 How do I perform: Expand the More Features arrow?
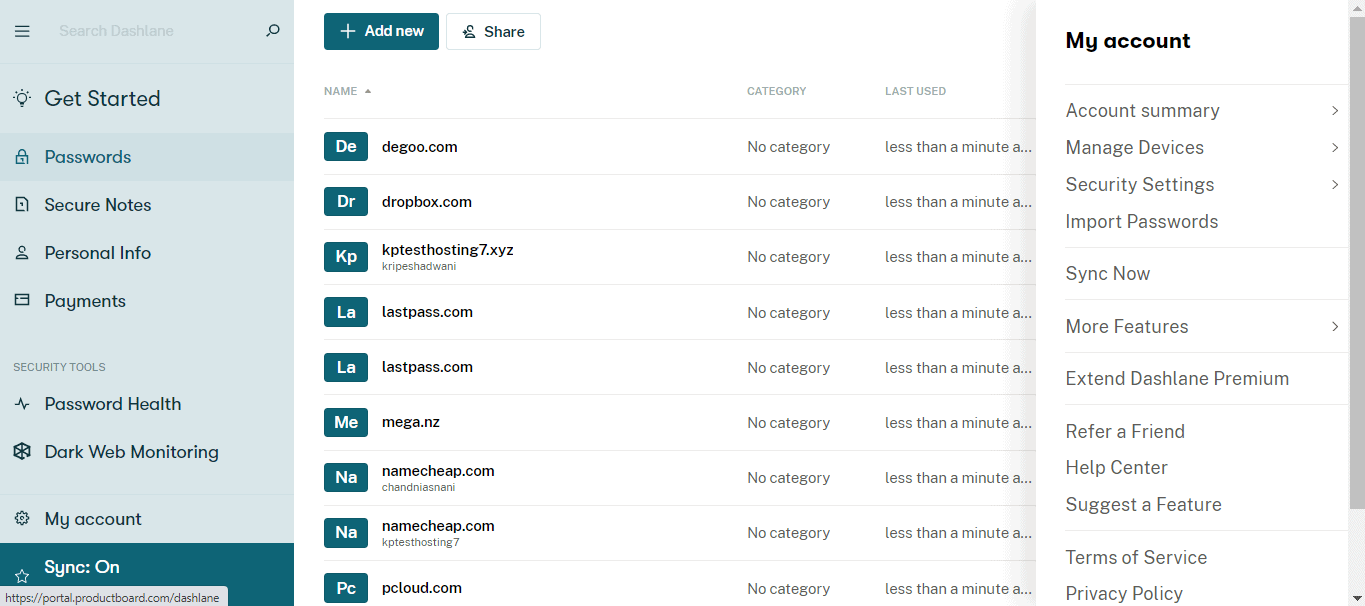coord(1335,327)
